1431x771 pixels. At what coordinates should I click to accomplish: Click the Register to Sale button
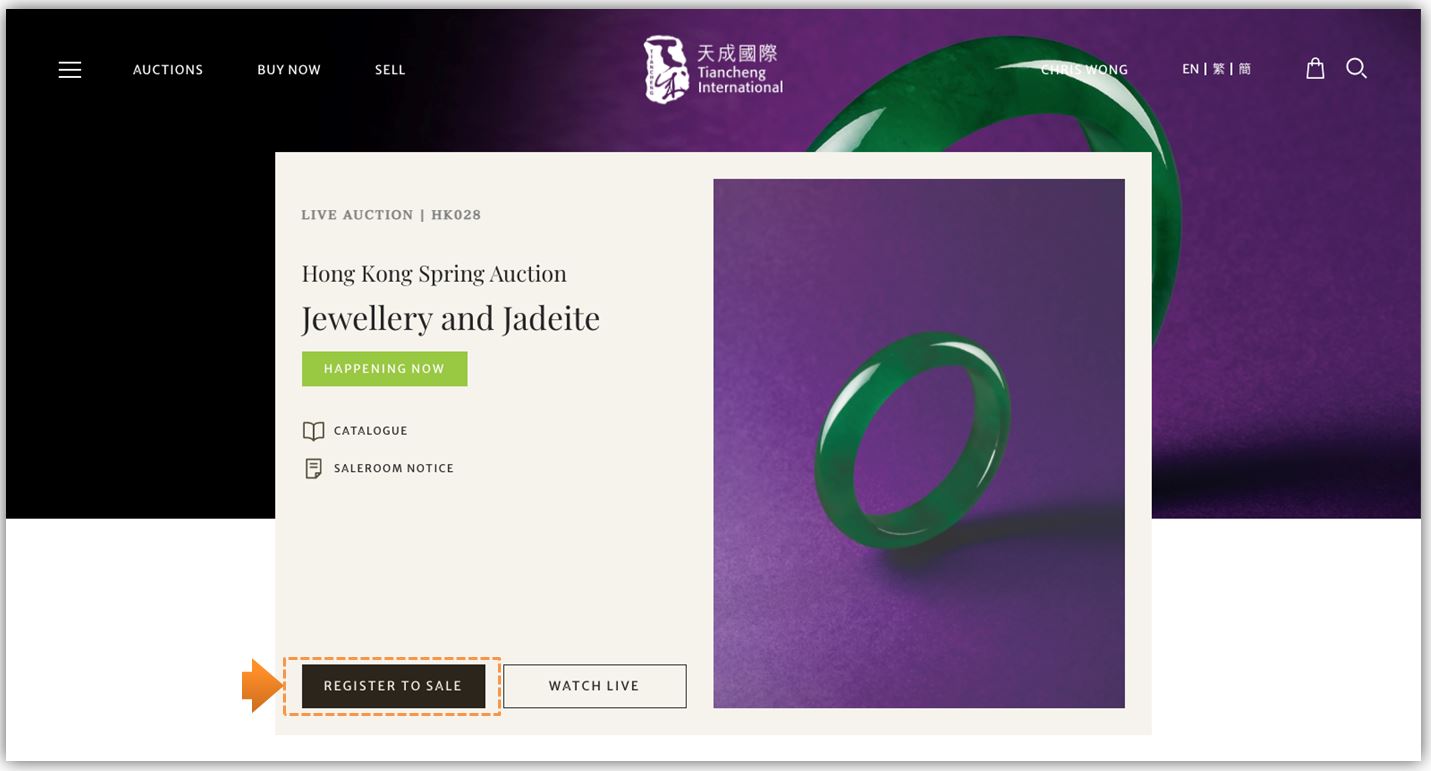tap(393, 686)
